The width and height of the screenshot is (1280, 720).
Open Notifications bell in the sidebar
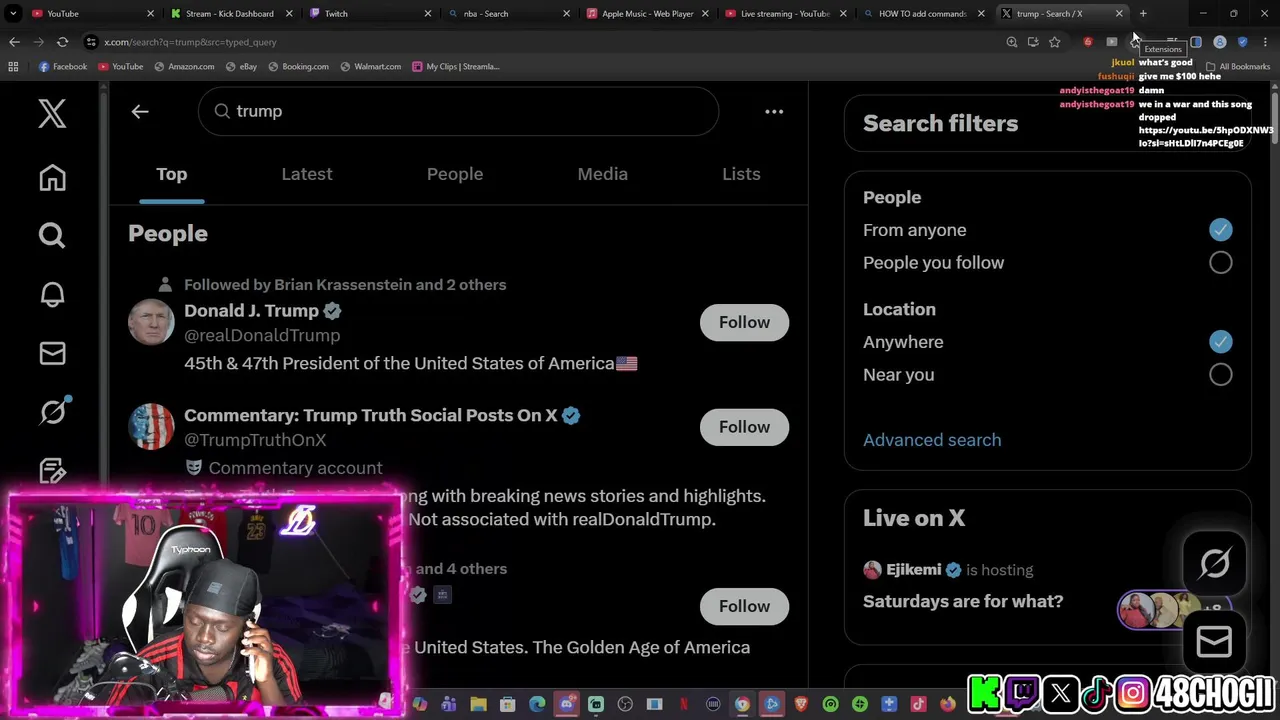52,294
